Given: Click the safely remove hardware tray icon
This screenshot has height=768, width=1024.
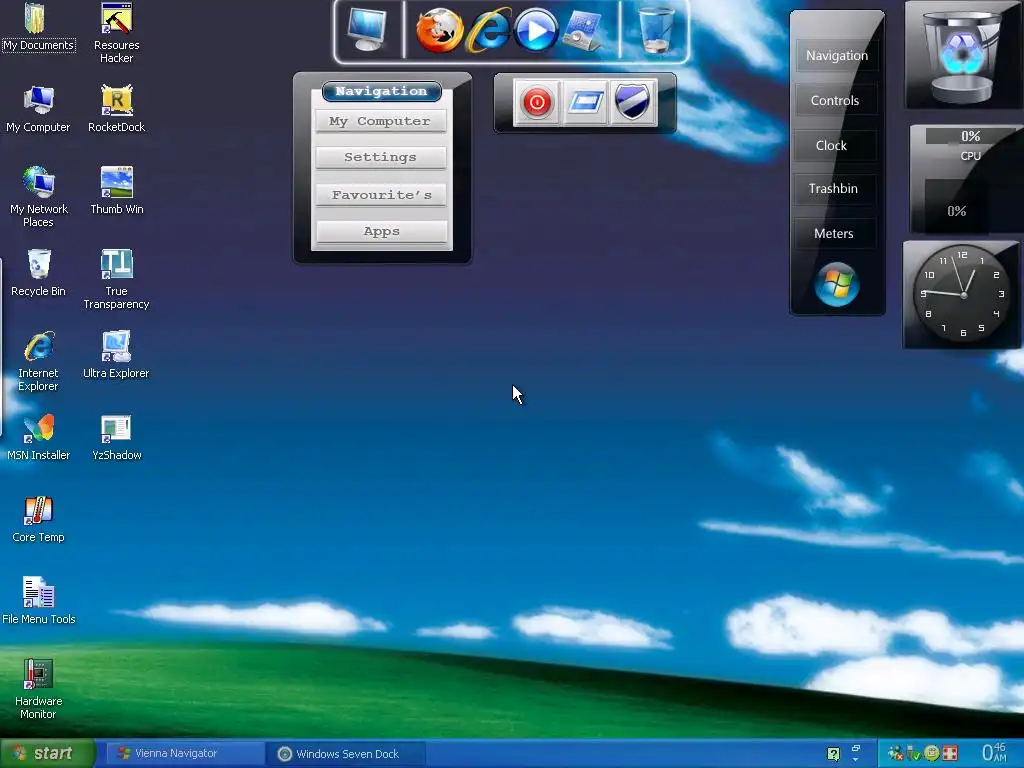Looking at the screenshot, I should [x=914, y=754].
